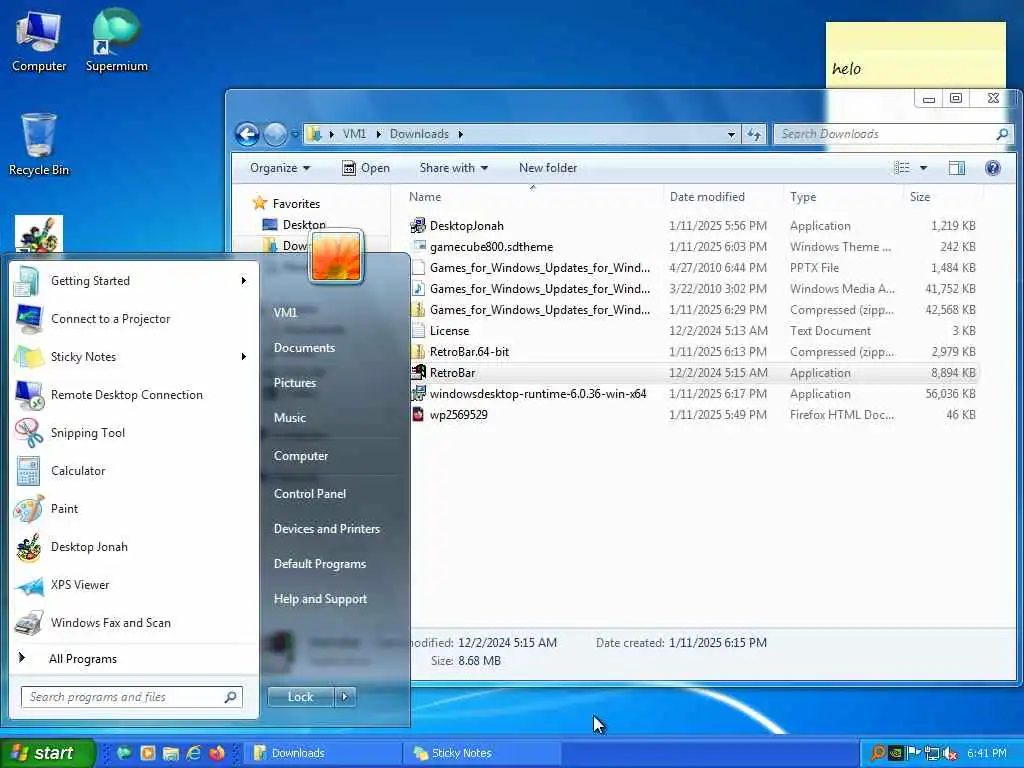This screenshot has height=768, width=1024.
Task: Open Recycle Bin desktop icon
Action: (x=39, y=144)
